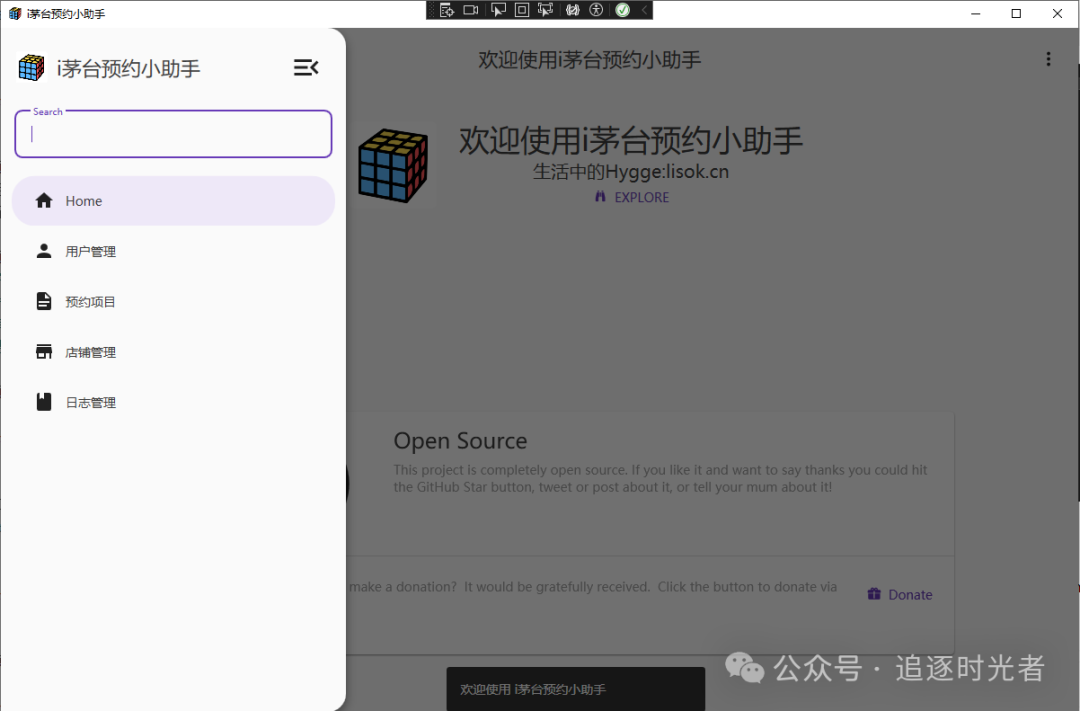Click the hot reload braces icon
Viewport: 1080px width, 711px height.
click(572, 9)
